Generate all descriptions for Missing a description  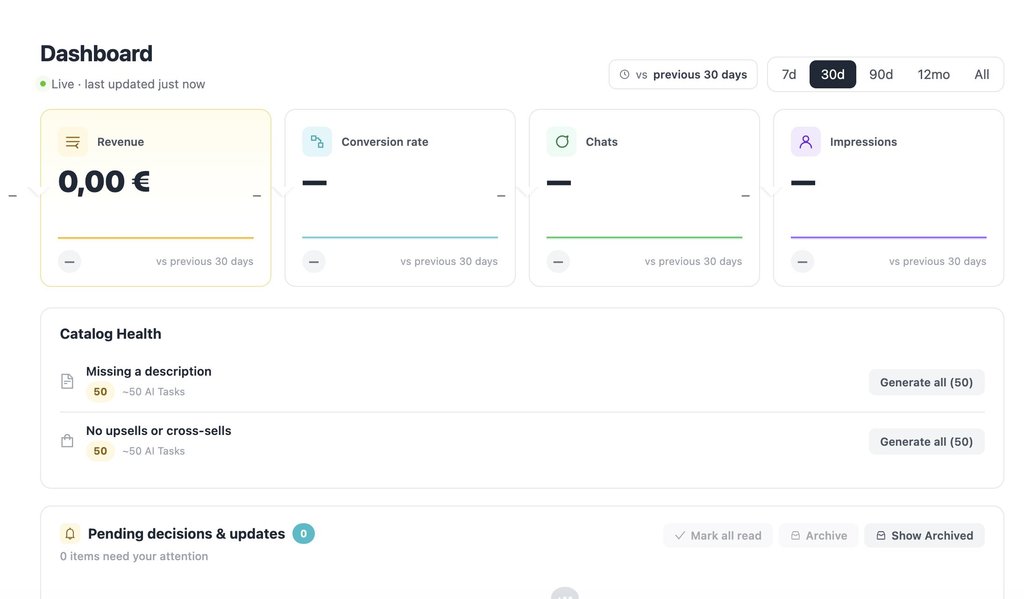click(926, 382)
